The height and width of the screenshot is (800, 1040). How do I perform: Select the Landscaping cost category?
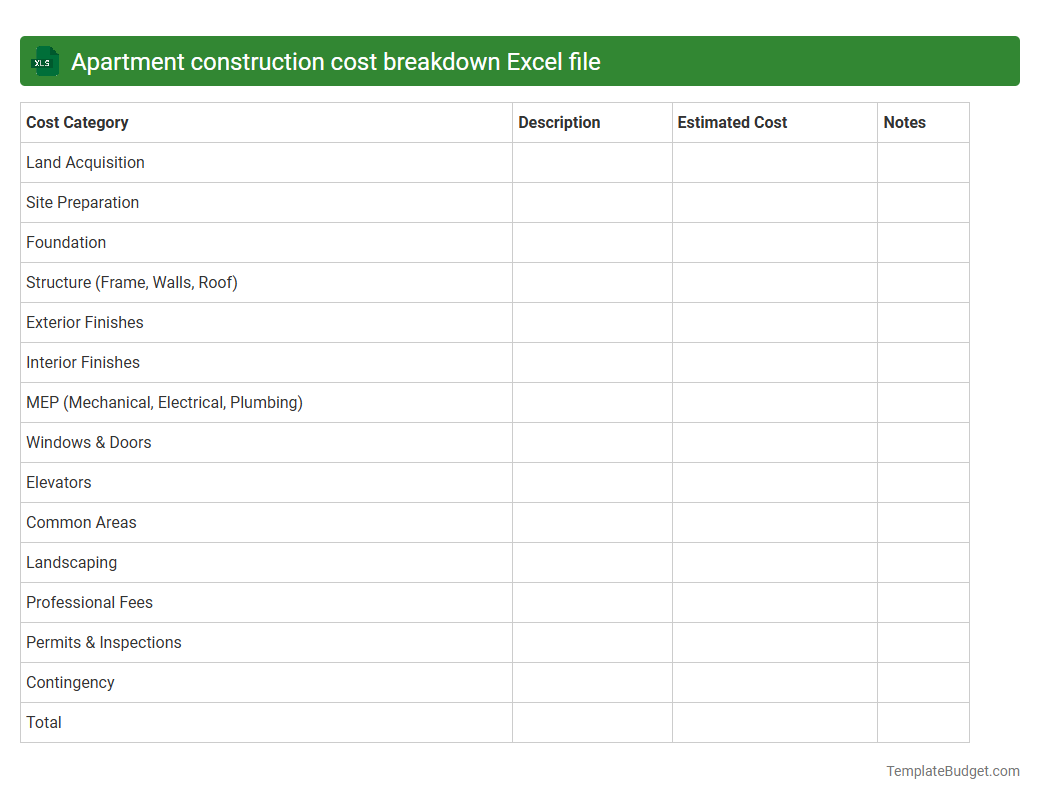pyautogui.click(x=71, y=562)
